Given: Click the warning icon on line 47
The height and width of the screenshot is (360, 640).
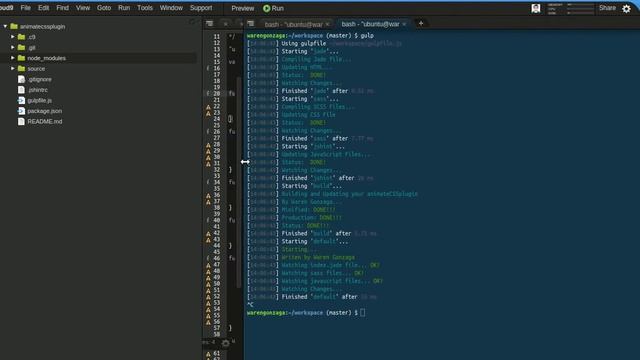Looking at the screenshot, I should (208, 265).
